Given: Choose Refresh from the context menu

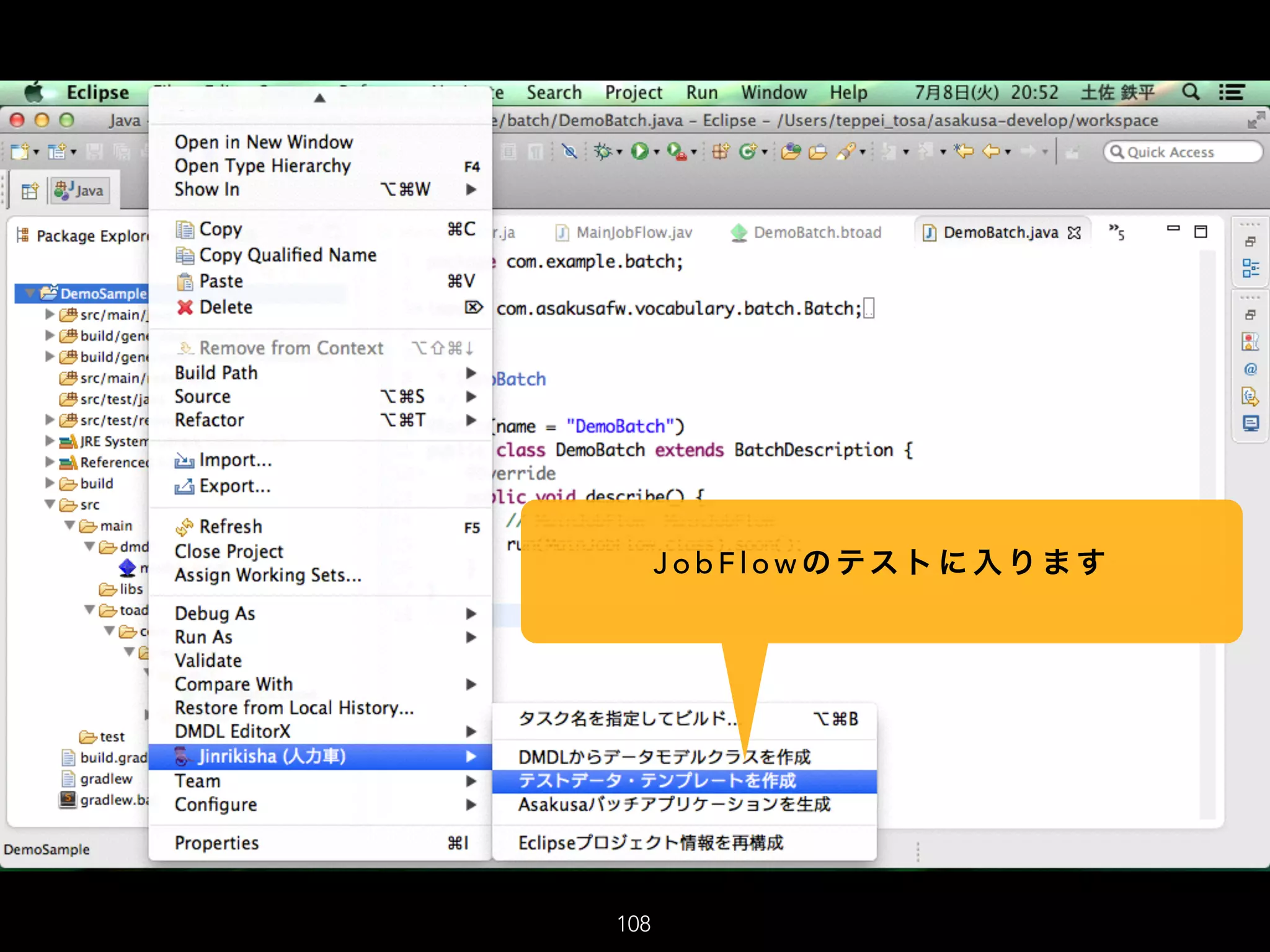Looking at the screenshot, I should 231,527.
